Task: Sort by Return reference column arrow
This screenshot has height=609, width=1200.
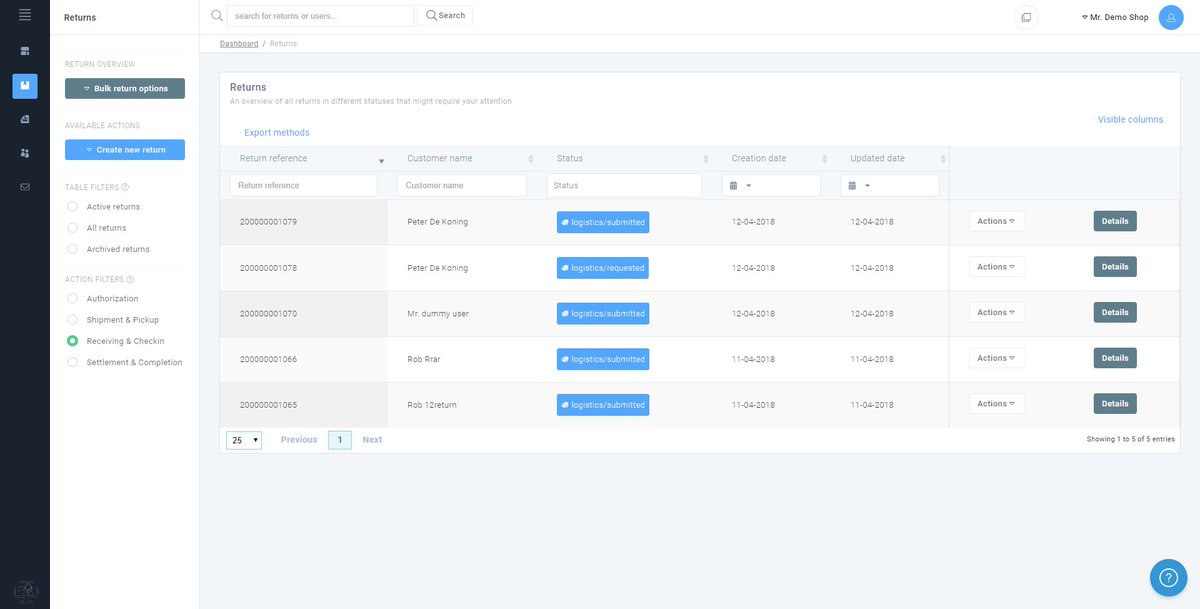Action: point(381,161)
